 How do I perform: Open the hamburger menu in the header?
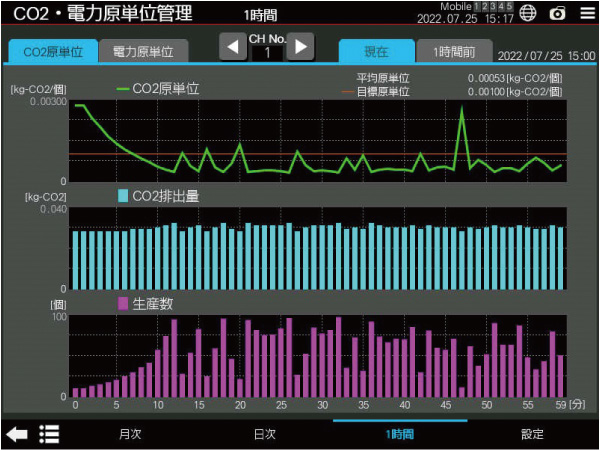[x=586, y=13]
